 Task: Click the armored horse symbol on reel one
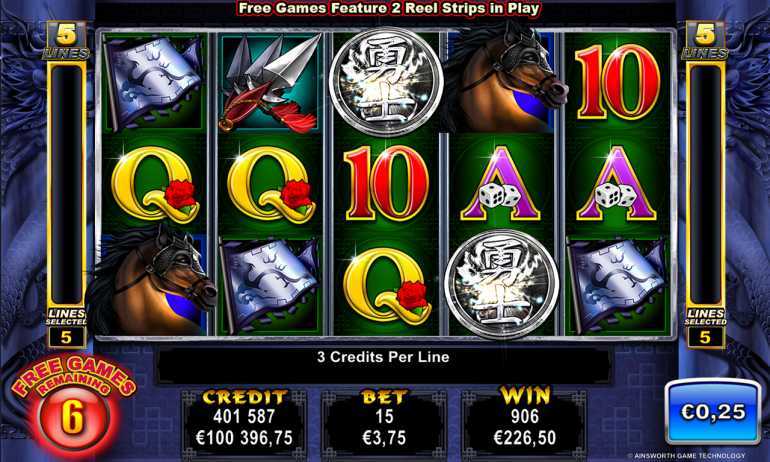(153, 282)
